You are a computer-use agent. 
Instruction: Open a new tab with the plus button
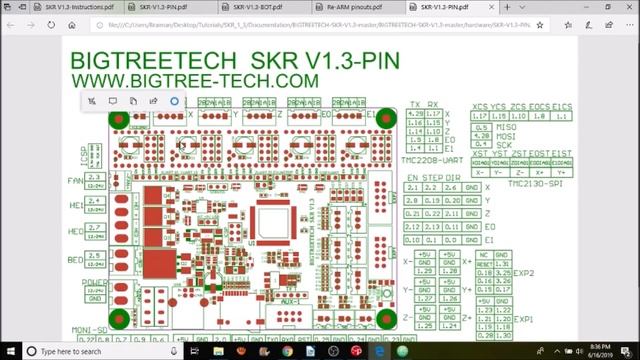(507, 7)
